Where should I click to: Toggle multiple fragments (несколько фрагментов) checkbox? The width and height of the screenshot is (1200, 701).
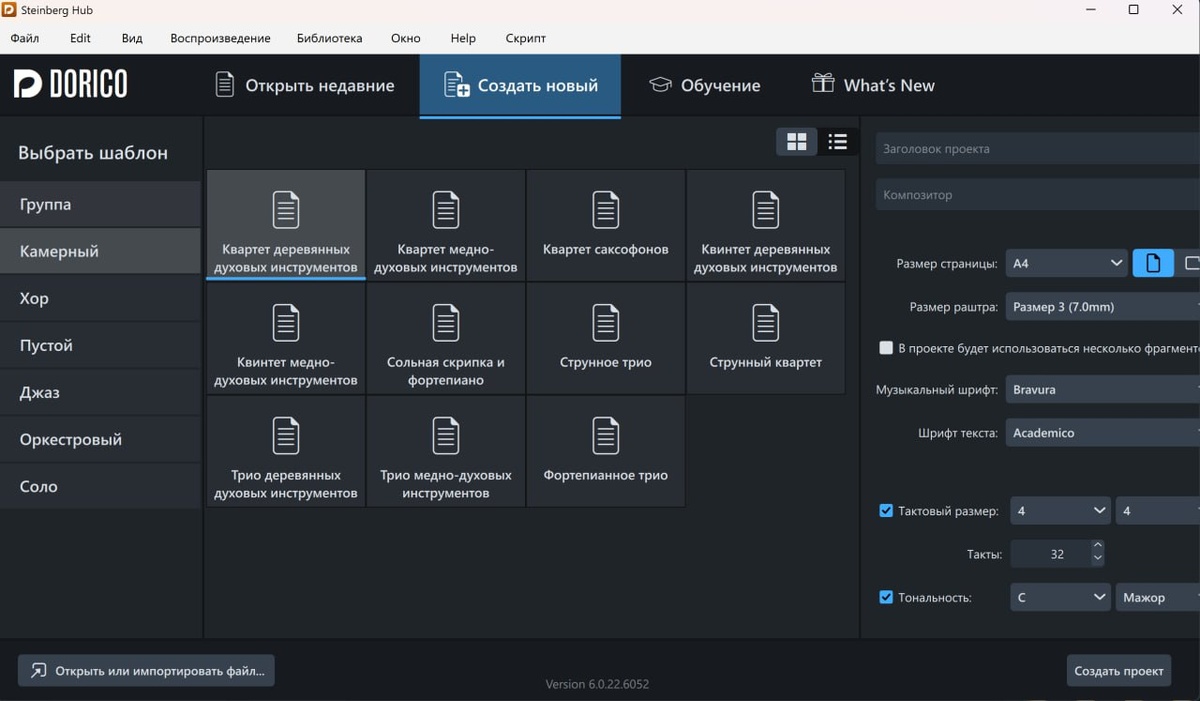(x=886, y=348)
